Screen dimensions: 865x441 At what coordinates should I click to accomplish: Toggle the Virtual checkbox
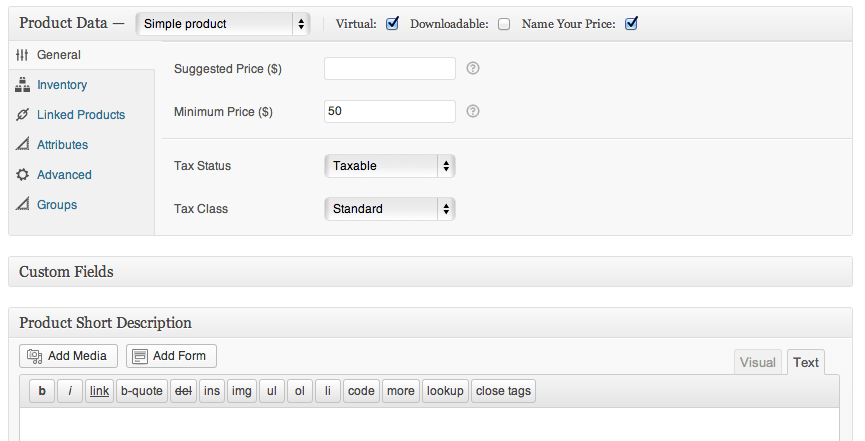[392, 23]
